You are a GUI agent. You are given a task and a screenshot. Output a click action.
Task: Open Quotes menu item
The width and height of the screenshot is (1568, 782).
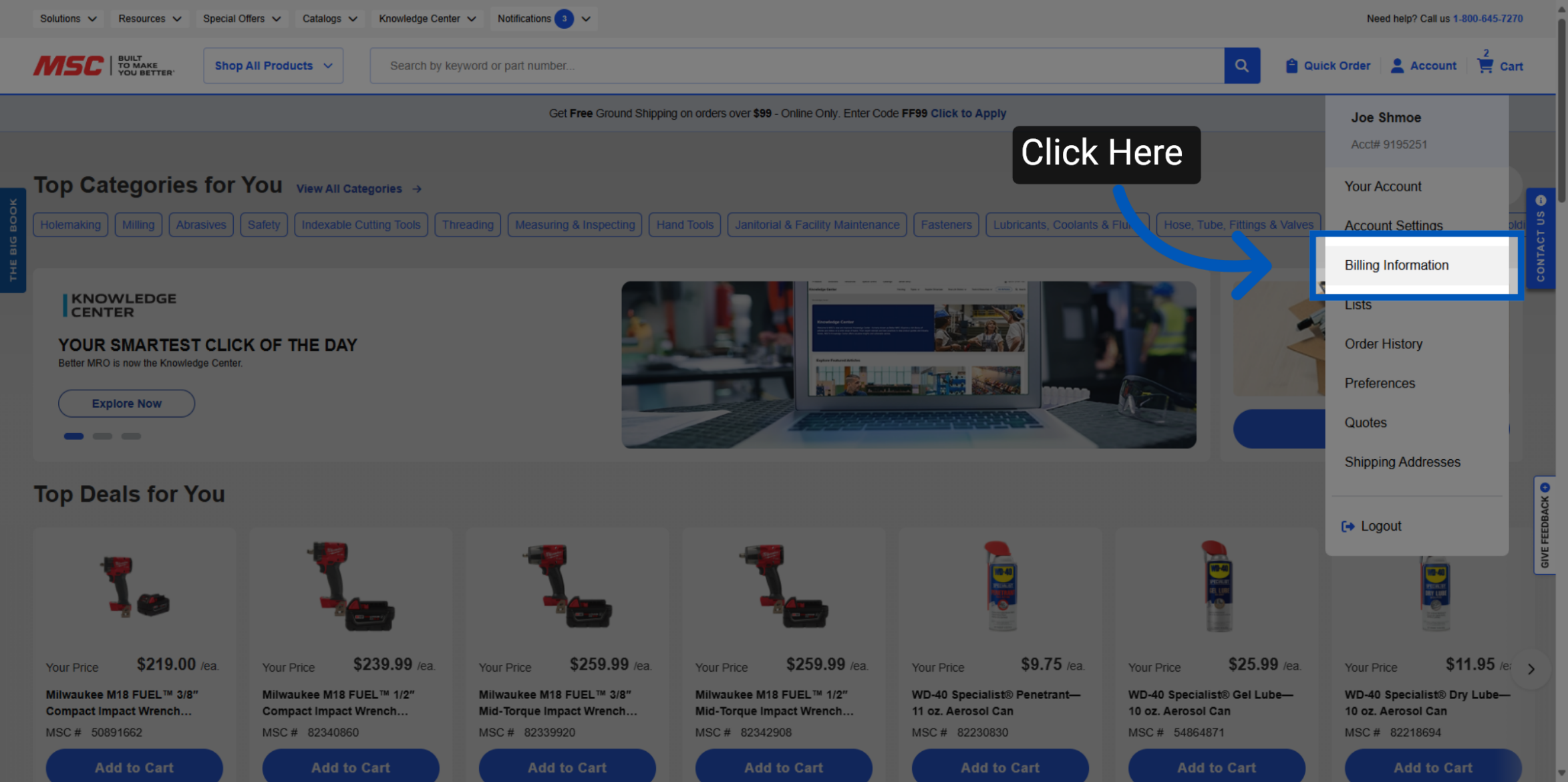point(1416,423)
